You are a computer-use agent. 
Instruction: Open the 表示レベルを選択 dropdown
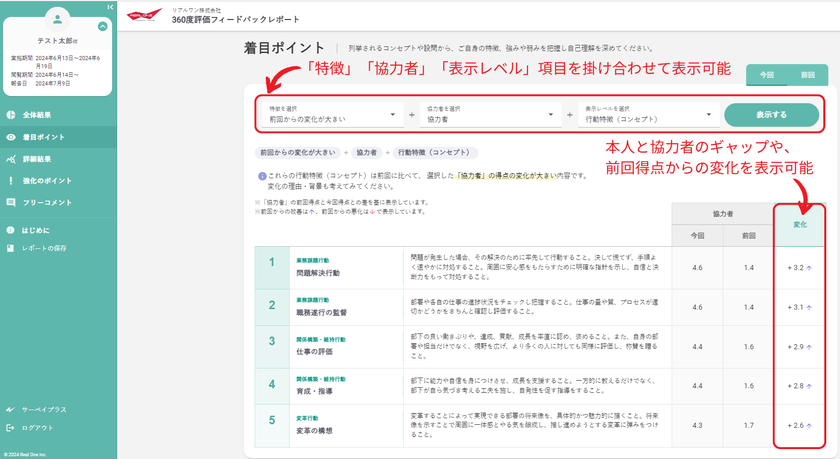coord(647,114)
